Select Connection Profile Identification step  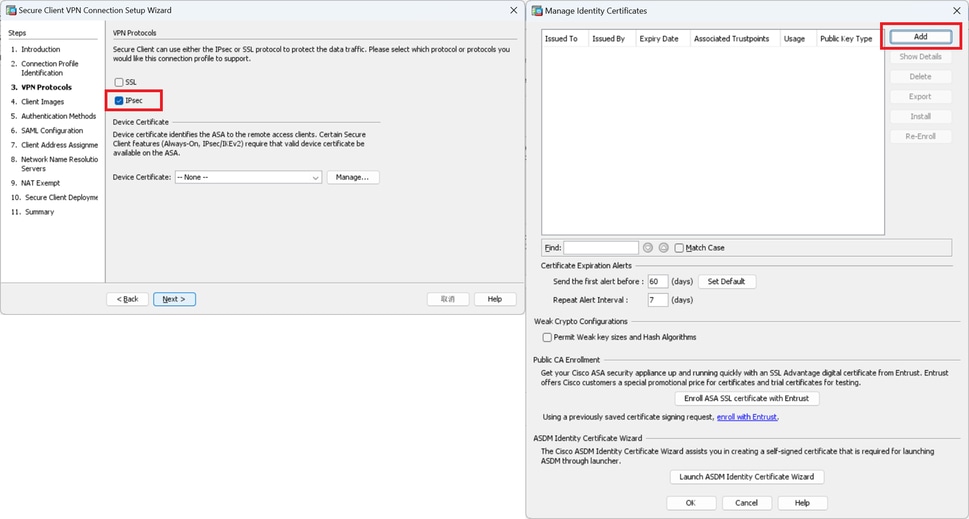(x=49, y=68)
